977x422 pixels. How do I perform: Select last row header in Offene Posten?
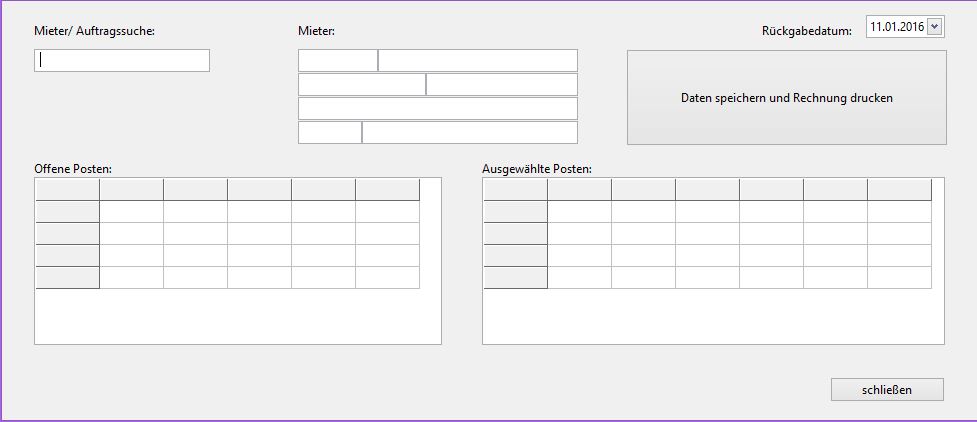pos(67,277)
